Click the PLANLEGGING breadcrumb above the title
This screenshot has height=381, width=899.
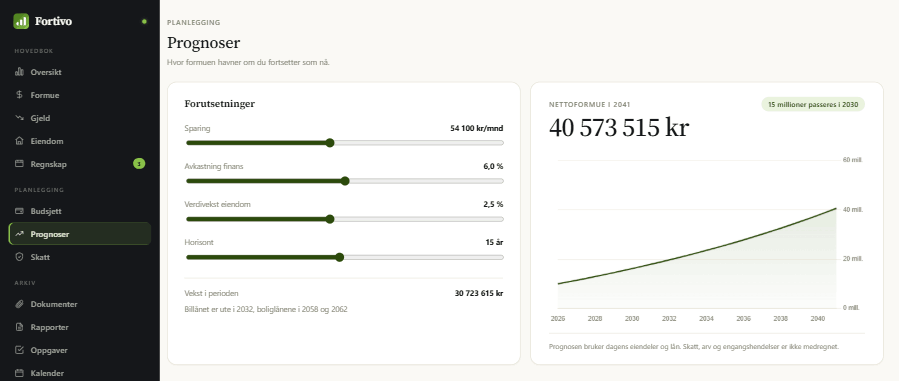click(x=194, y=23)
